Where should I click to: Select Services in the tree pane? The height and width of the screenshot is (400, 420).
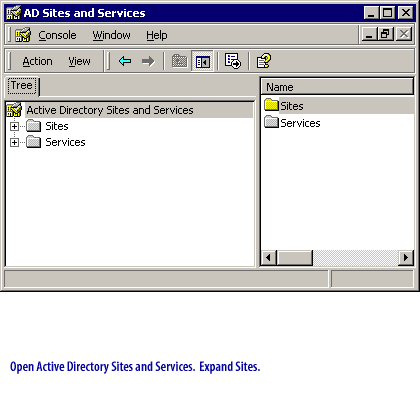pyautogui.click(x=65, y=142)
